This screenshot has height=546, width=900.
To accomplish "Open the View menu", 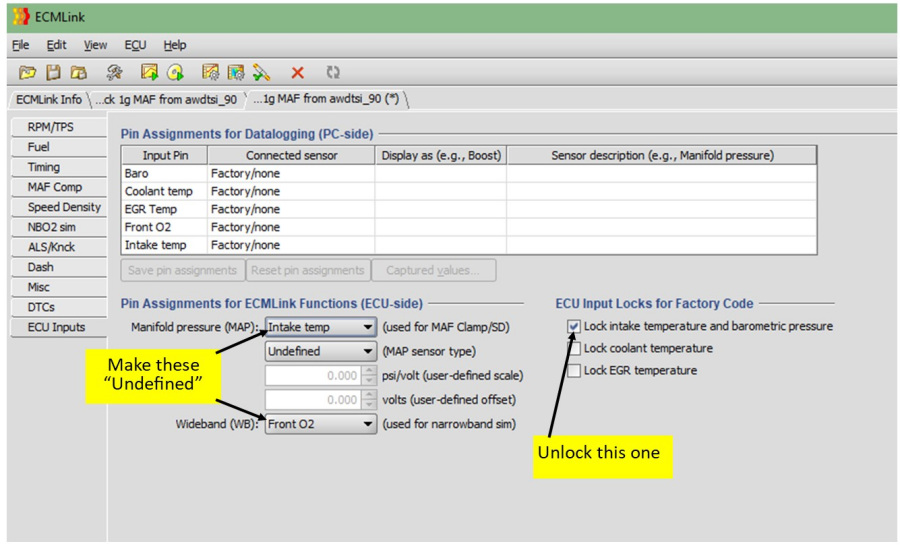I will pos(95,45).
